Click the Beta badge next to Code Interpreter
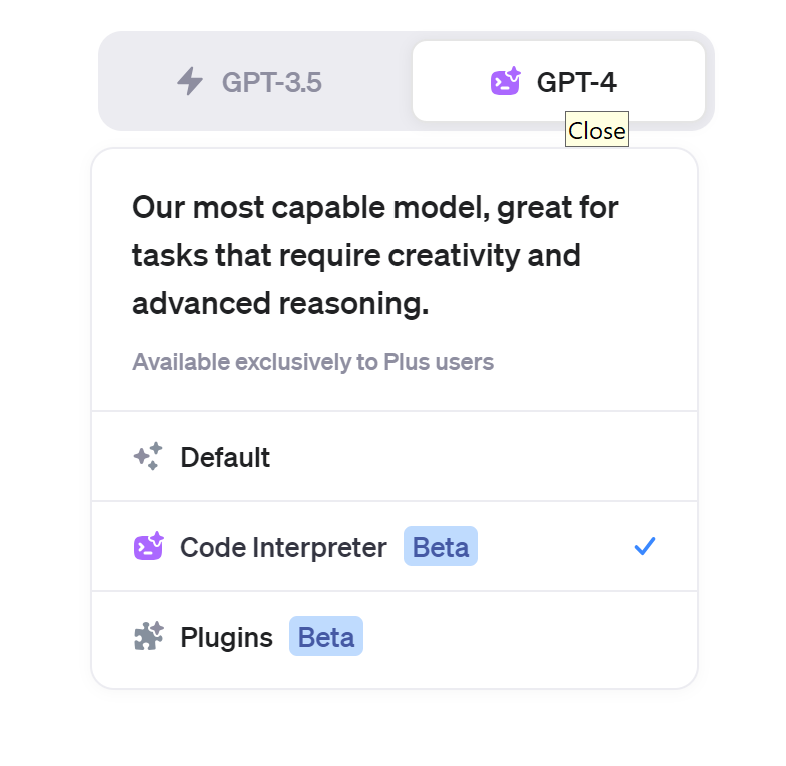Screen dimensions: 786x766 [441, 547]
